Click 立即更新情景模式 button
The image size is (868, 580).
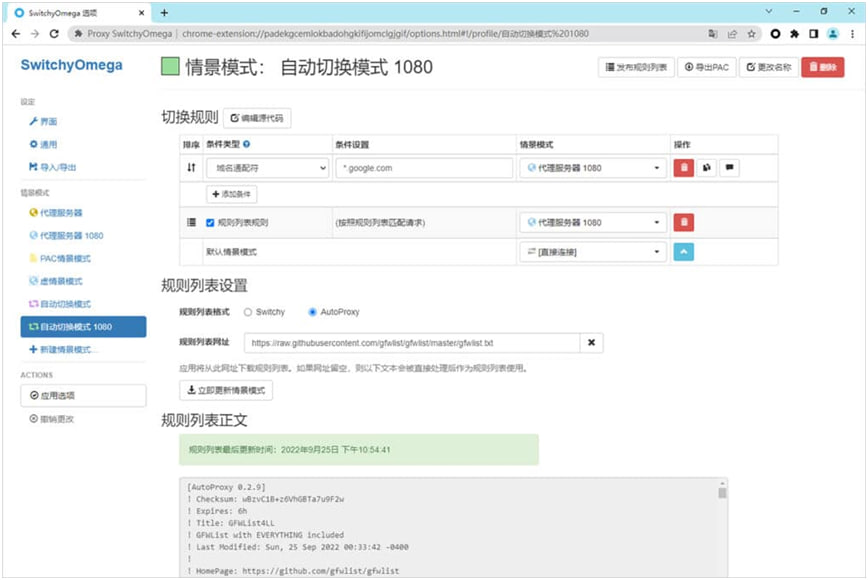pyautogui.click(x=226, y=390)
